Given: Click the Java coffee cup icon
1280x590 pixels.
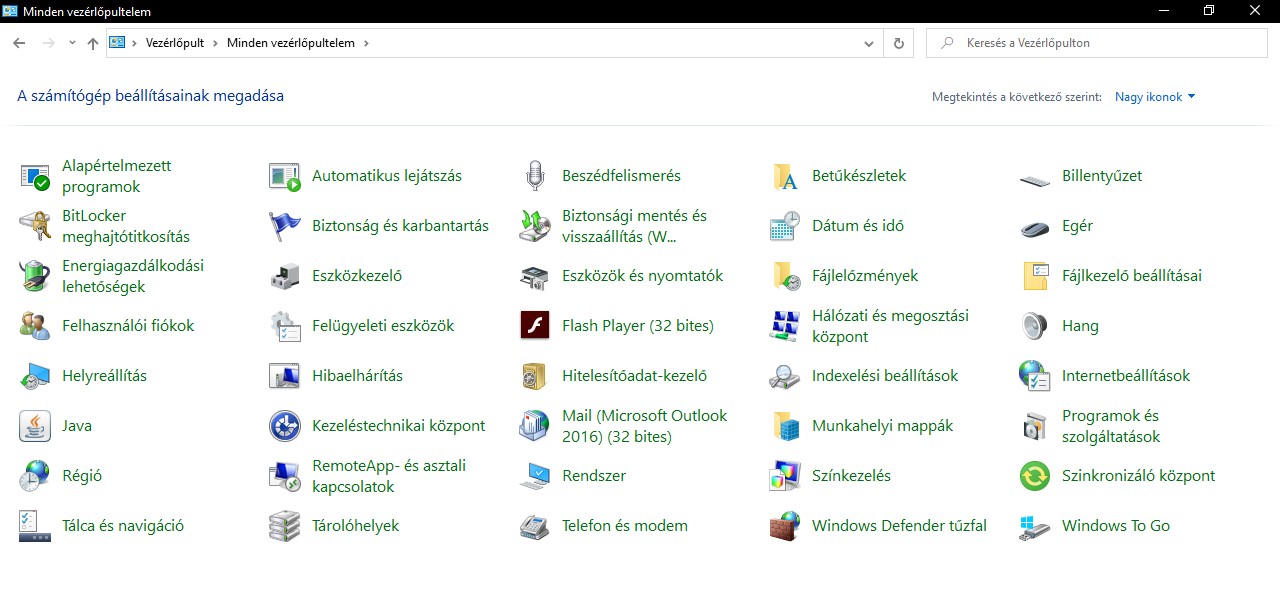Looking at the screenshot, I should pos(35,426).
